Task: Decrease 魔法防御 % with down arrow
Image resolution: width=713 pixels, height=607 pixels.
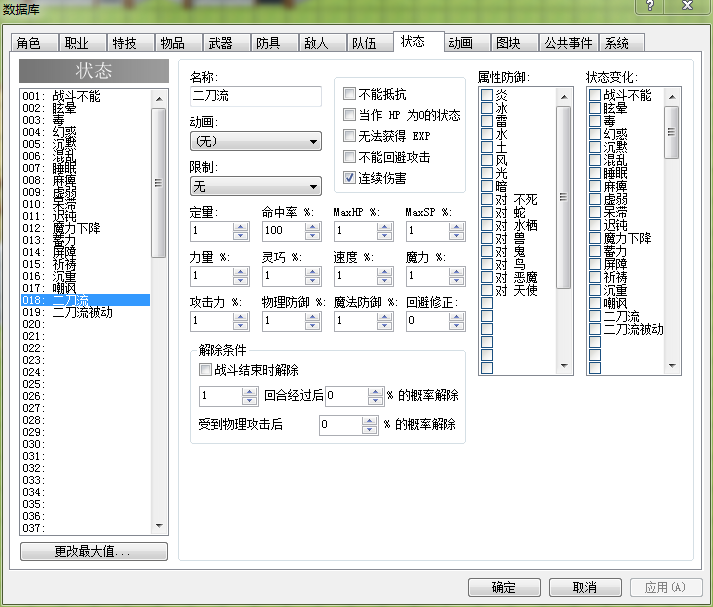Action: (385, 326)
